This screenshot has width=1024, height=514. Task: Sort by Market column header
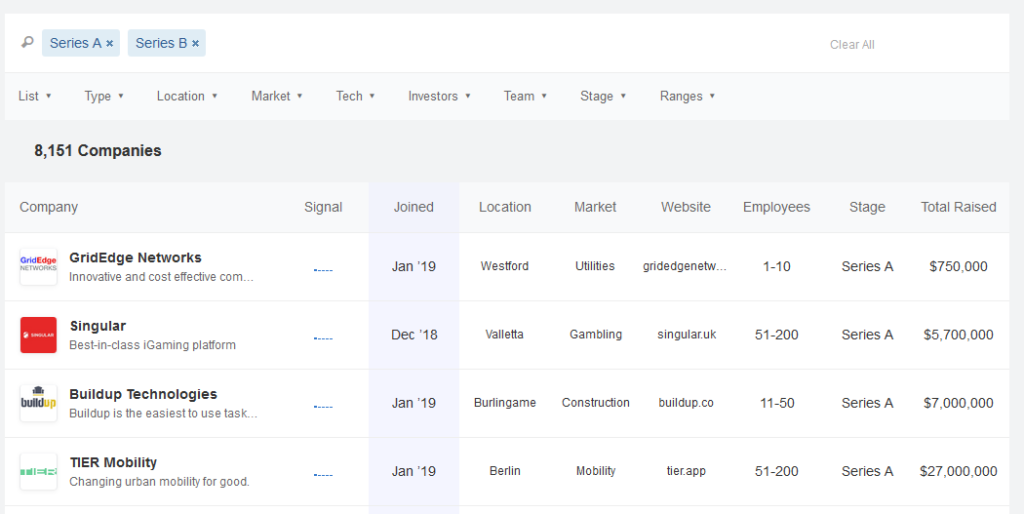coord(595,207)
